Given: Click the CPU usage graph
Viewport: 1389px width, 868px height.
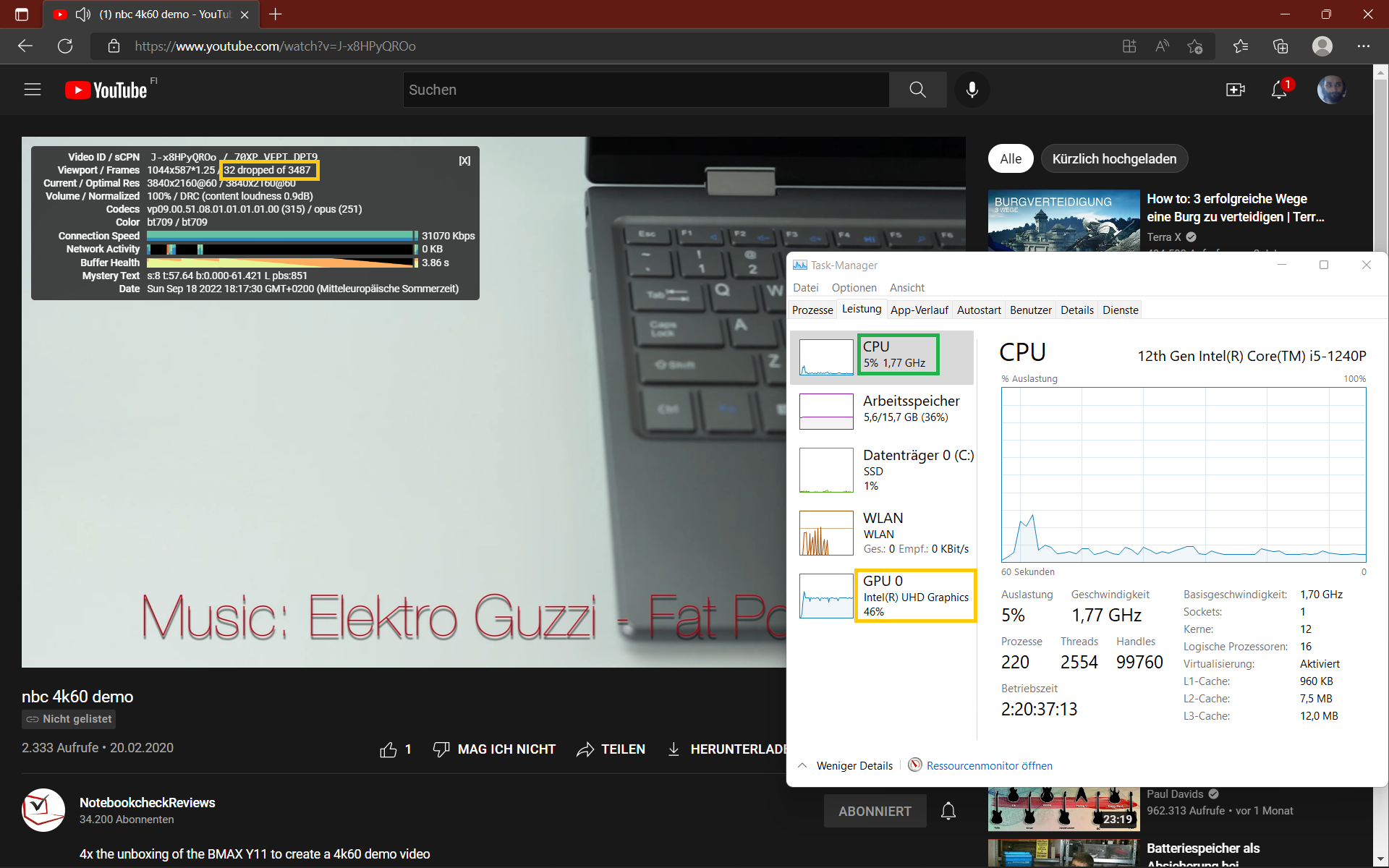Looking at the screenshot, I should click(x=1184, y=475).
